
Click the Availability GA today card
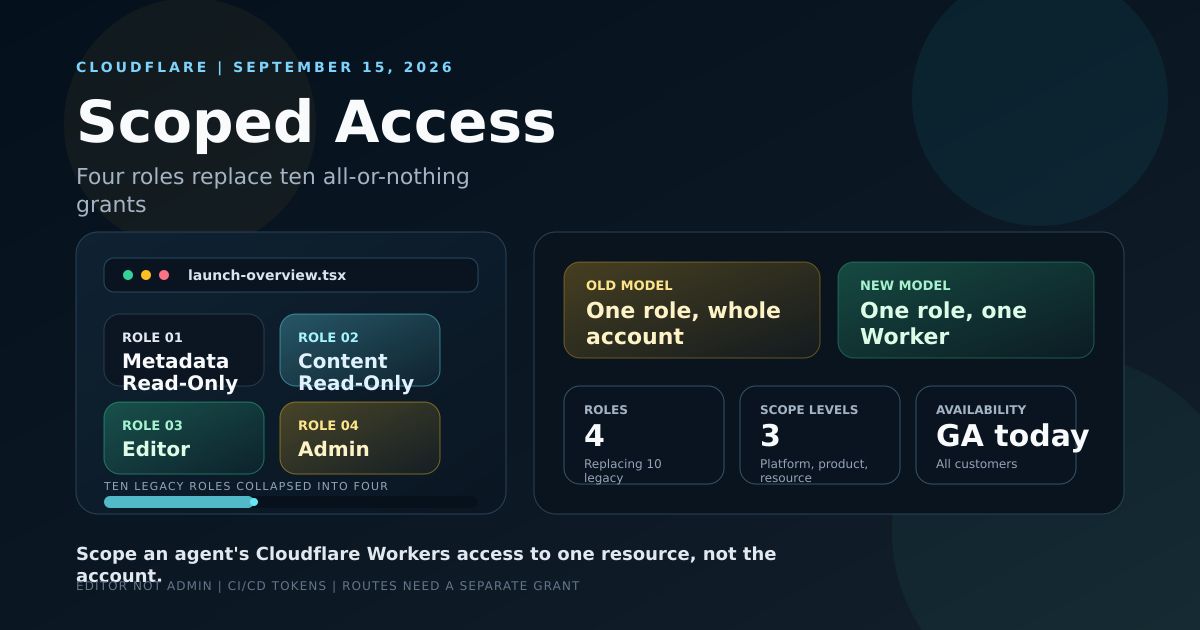(996, 435)
